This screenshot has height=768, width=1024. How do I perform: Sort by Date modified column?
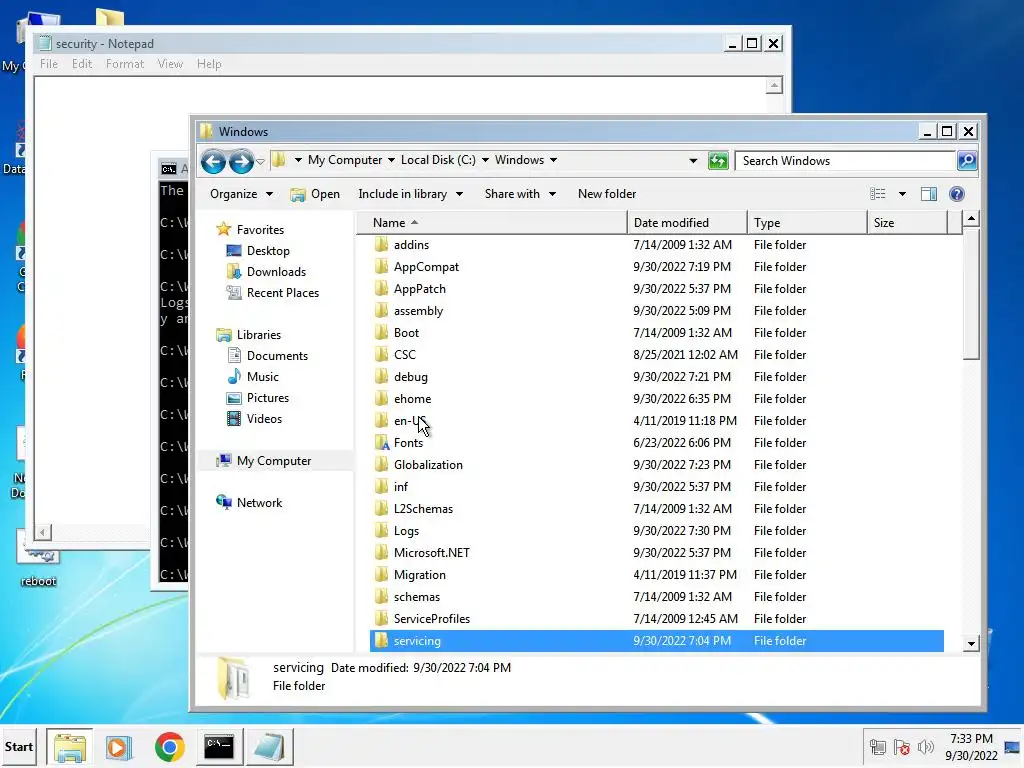coord(687,223)
